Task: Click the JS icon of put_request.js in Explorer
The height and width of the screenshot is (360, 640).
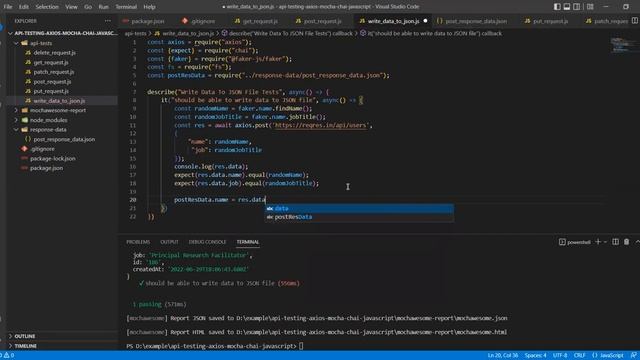Action: pos(28,91)
